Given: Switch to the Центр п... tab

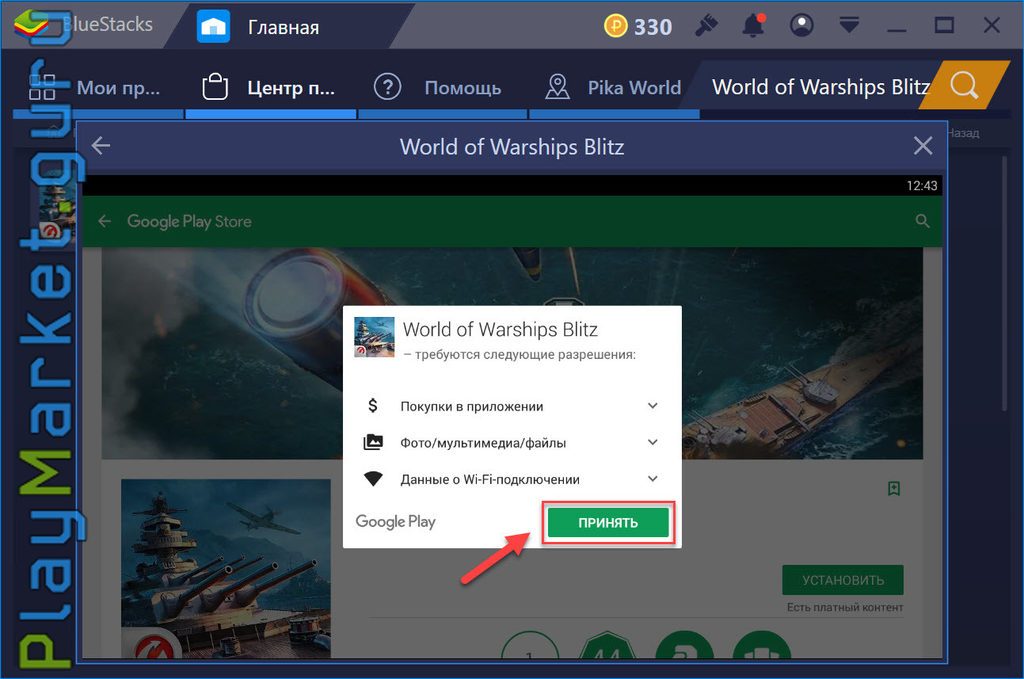Looking at the screenshot, I should point(270,87).
